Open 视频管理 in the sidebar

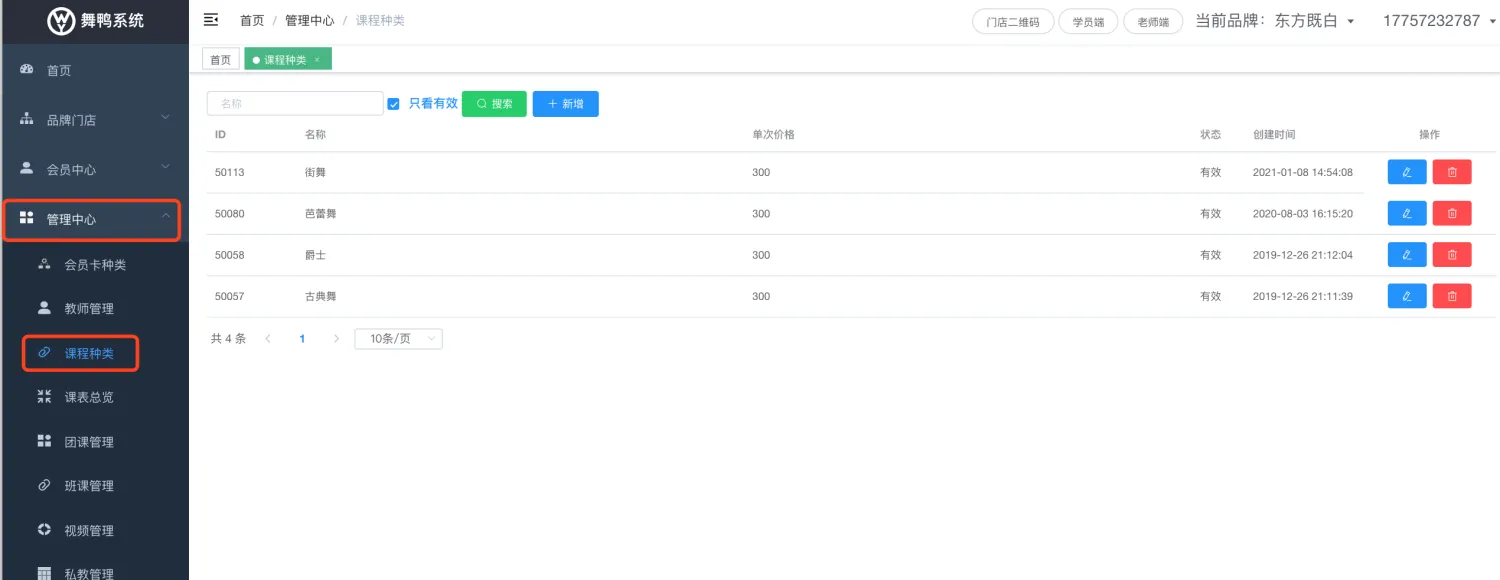pyautogui.click(x=89, y=530)
